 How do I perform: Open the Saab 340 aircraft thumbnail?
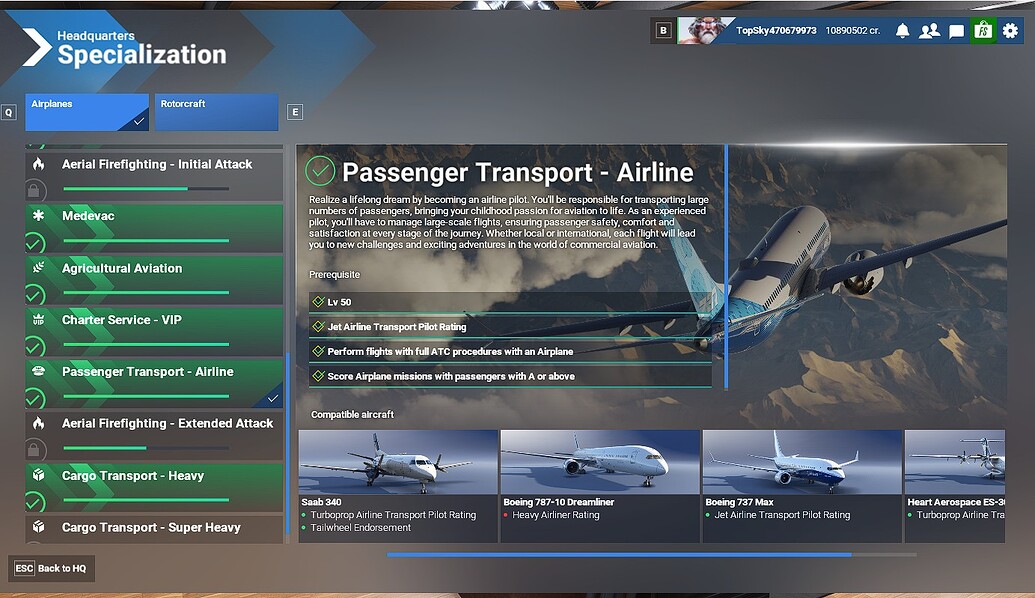[398, 462]
